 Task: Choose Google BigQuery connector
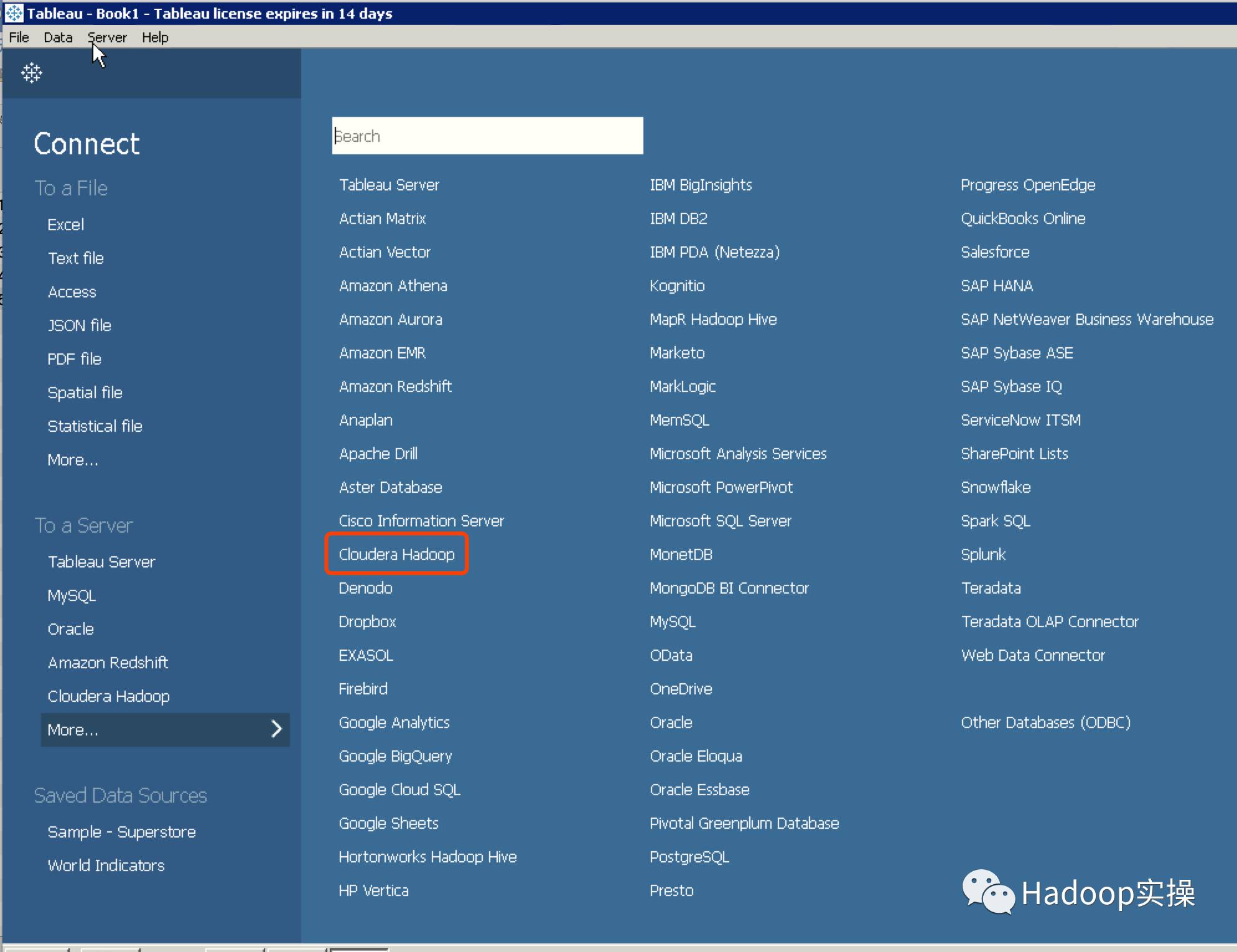click(x=396, y=756)
